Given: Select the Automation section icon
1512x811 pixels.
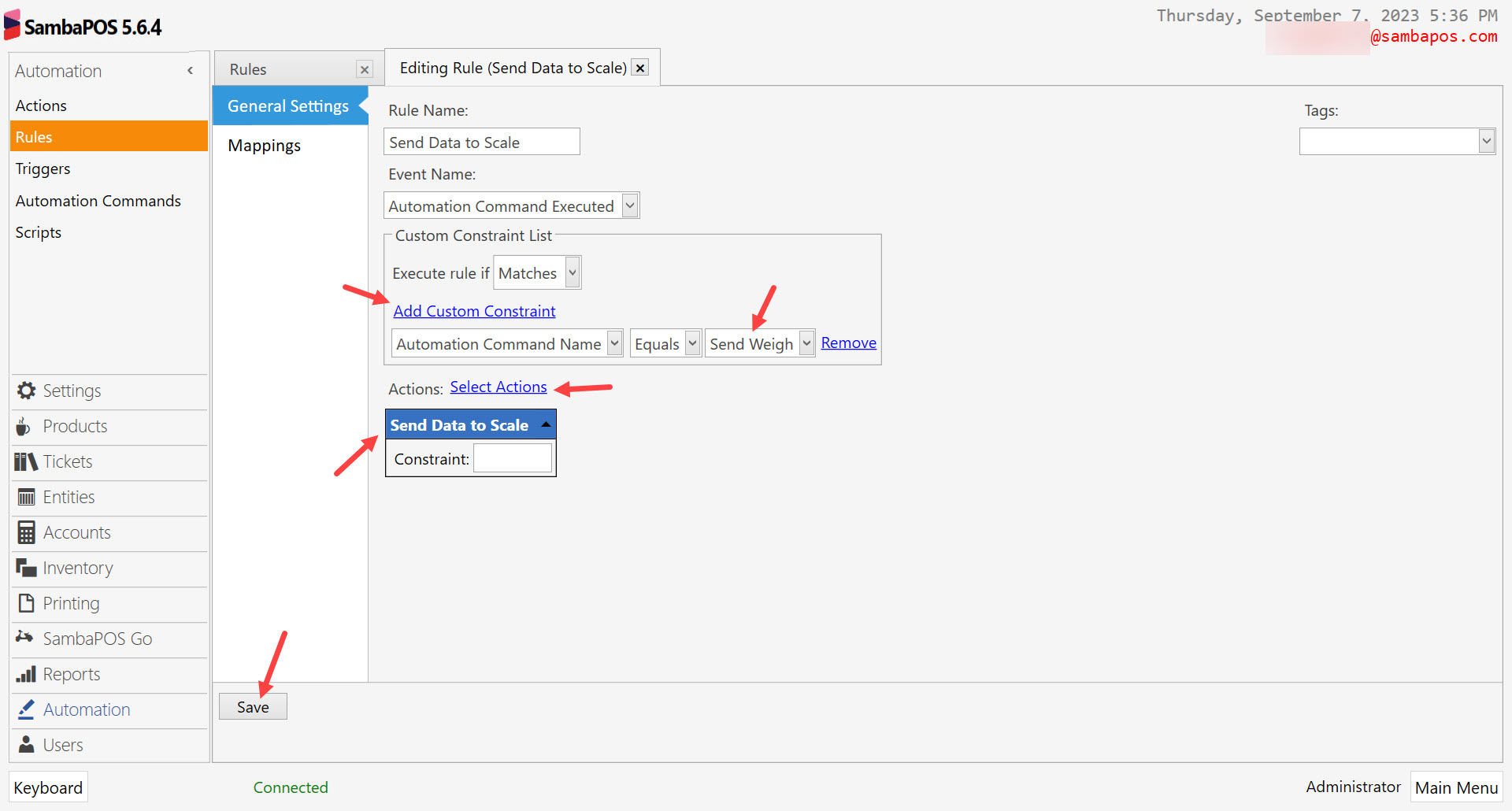Looking at the screenshot, I should (x=25, y=709).
